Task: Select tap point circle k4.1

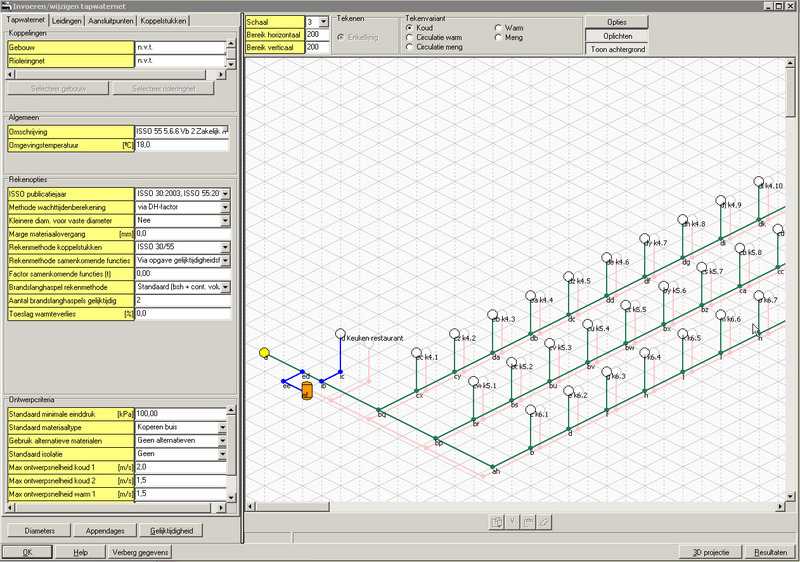Action: coord(416,353)
